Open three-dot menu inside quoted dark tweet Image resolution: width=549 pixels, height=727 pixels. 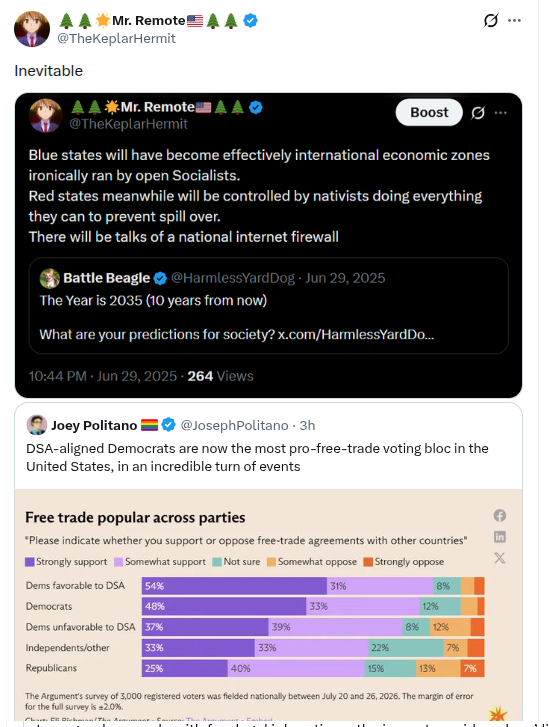click(501, 113)
